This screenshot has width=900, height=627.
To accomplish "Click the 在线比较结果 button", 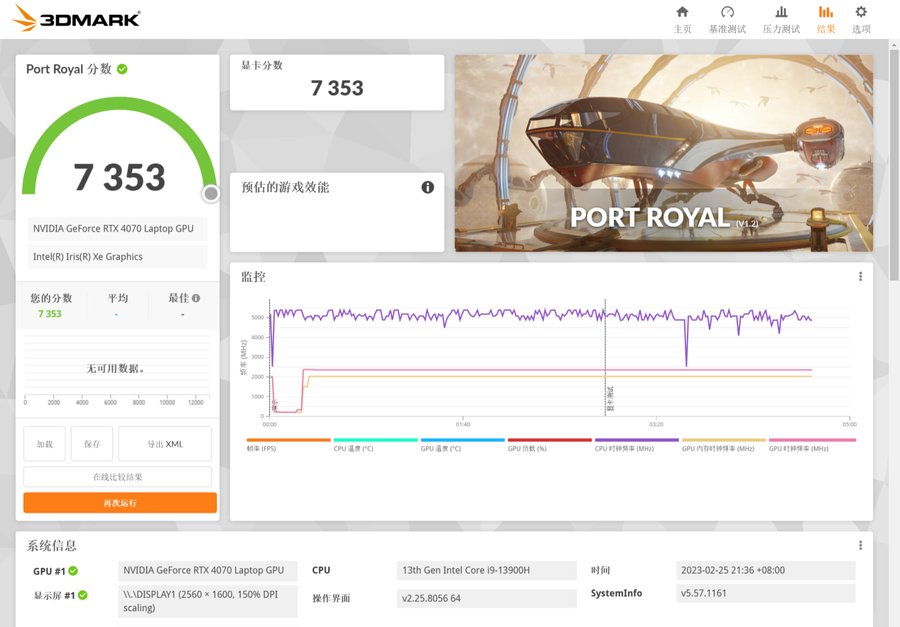I will [x=118, y=477].
